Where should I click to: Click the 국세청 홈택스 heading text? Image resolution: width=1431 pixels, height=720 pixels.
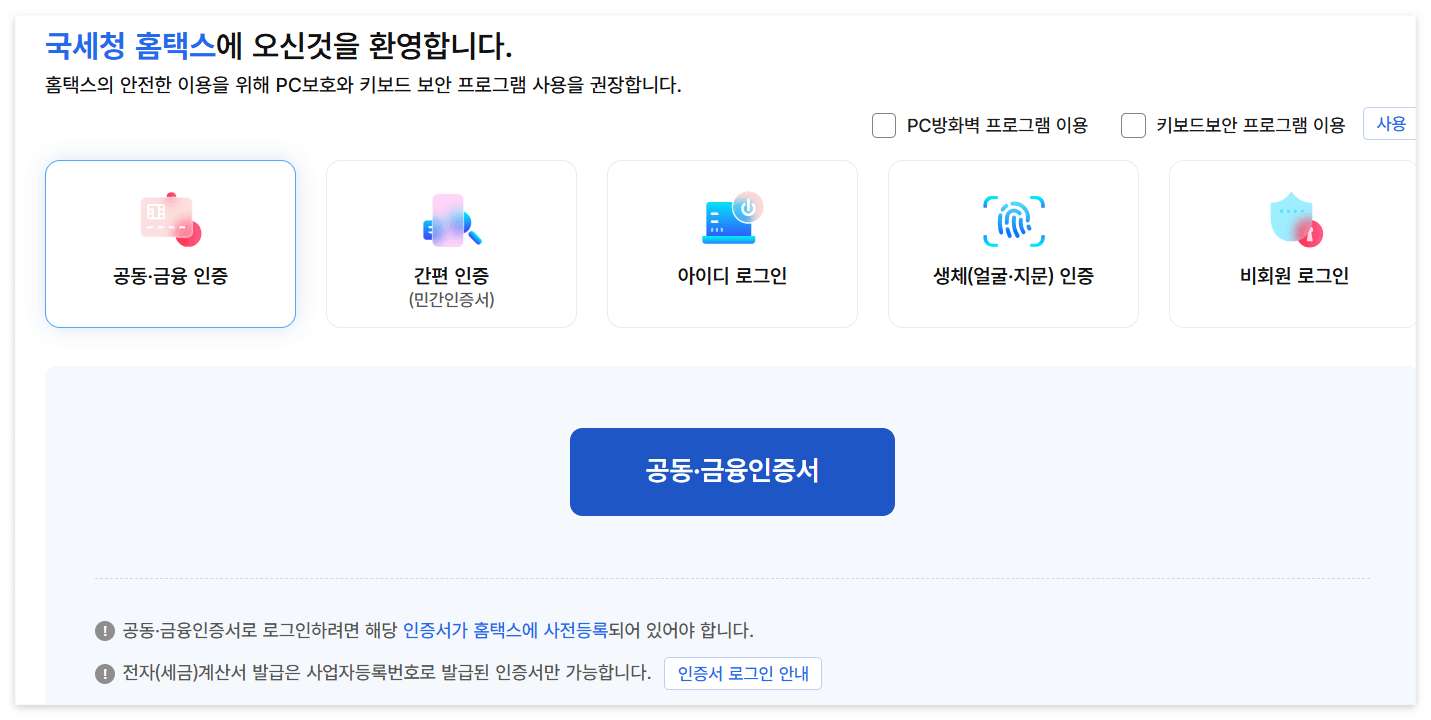pos(130,46)
